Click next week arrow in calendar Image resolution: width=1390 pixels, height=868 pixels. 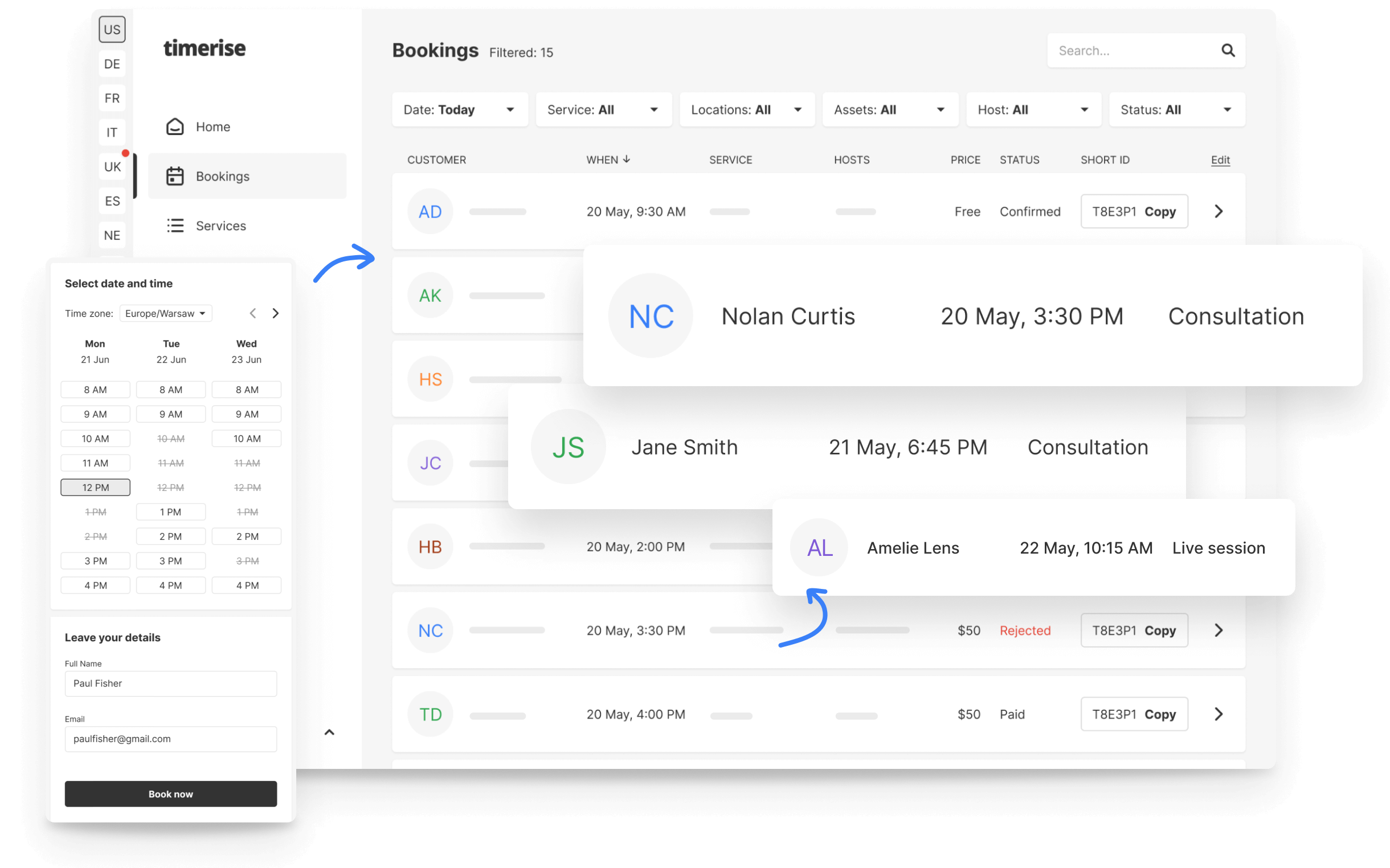[x=276, y=313]
